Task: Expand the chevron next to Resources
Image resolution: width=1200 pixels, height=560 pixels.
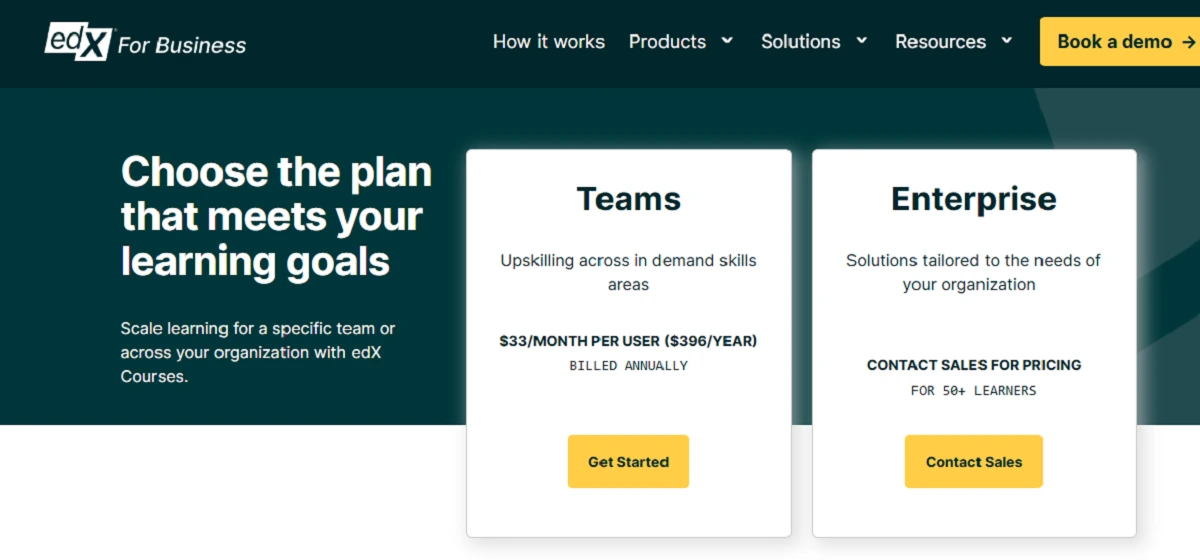Action: point(1006,41)
